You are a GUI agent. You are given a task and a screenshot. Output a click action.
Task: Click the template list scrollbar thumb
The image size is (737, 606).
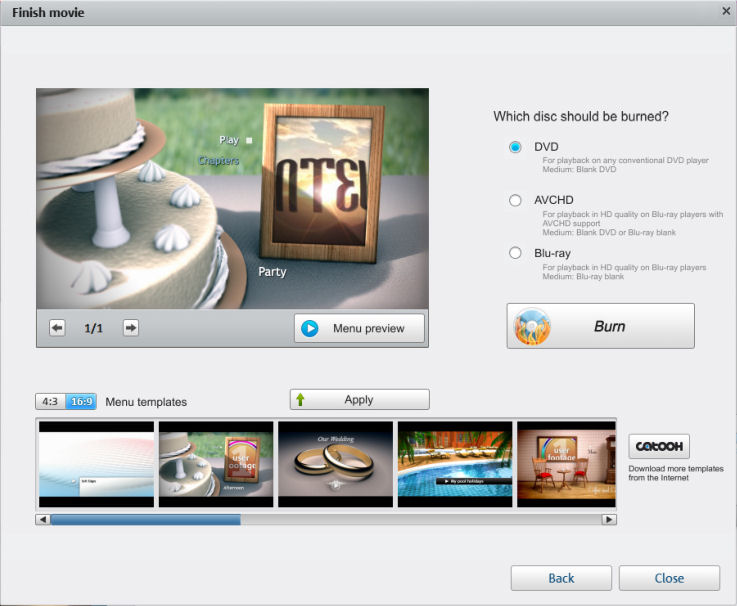click(x=145, y=520)
